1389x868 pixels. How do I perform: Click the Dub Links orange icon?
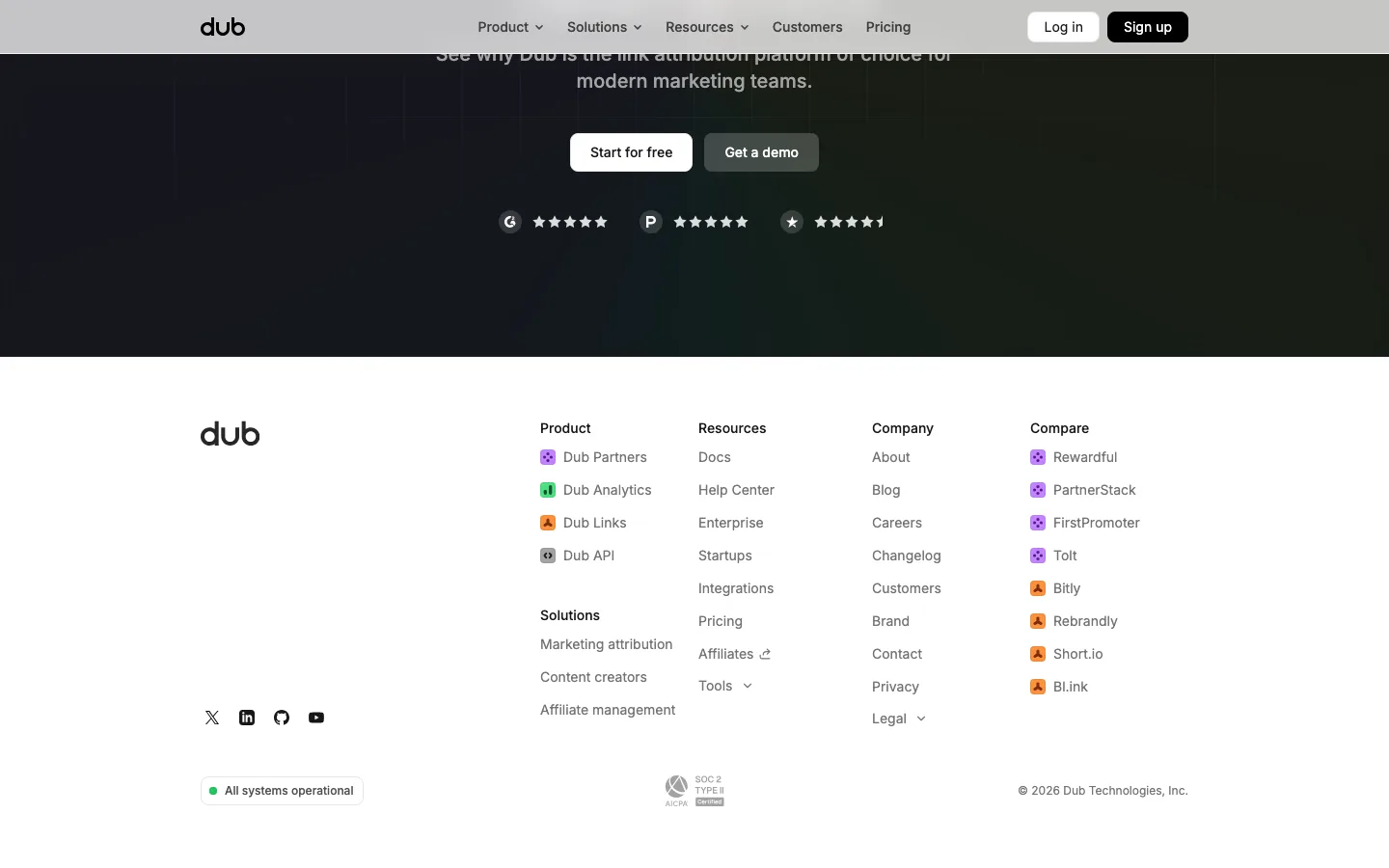[548, 523]
